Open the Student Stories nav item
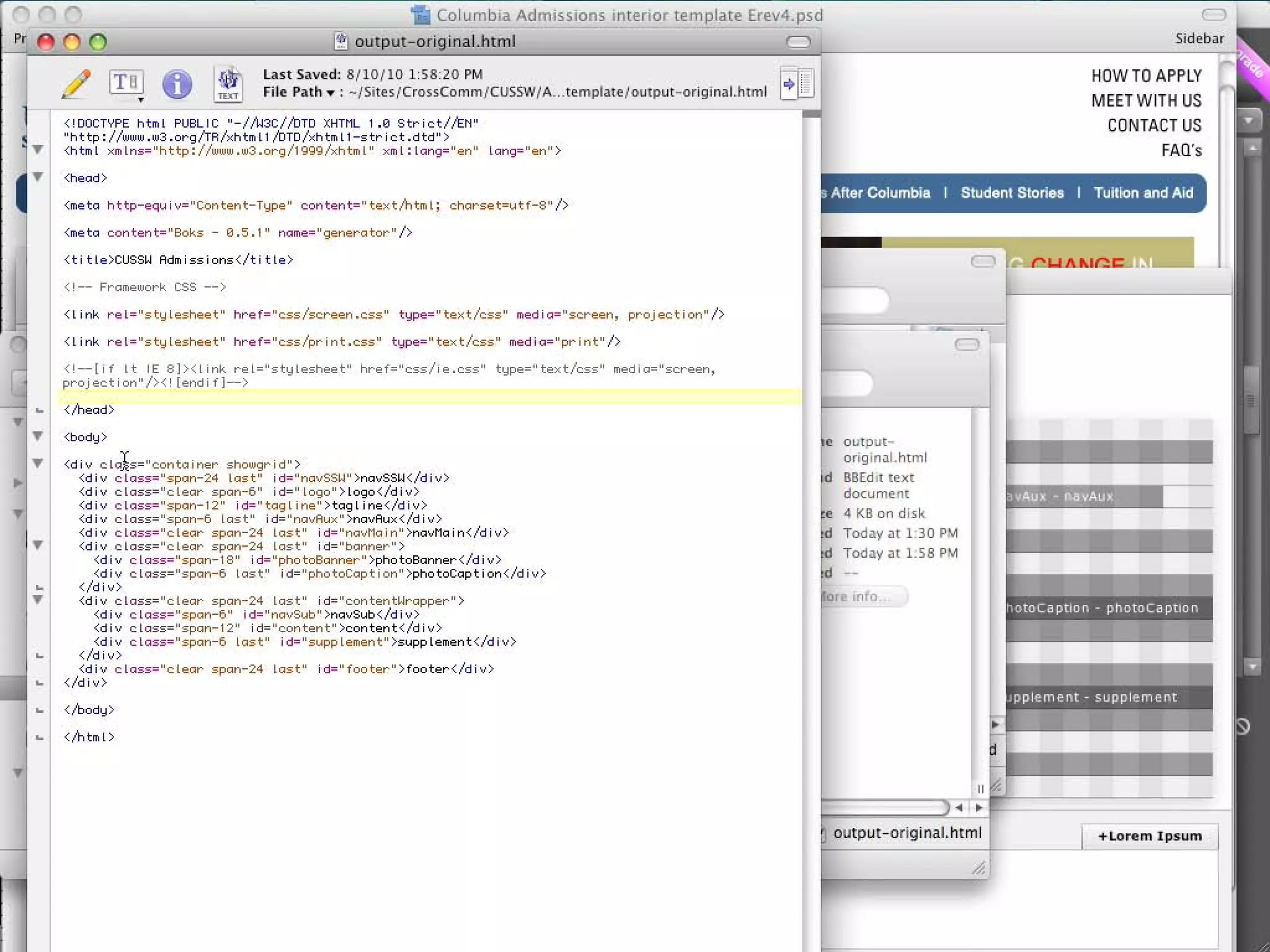This screenshot has height=952, width=1270. pos(1012,193)
